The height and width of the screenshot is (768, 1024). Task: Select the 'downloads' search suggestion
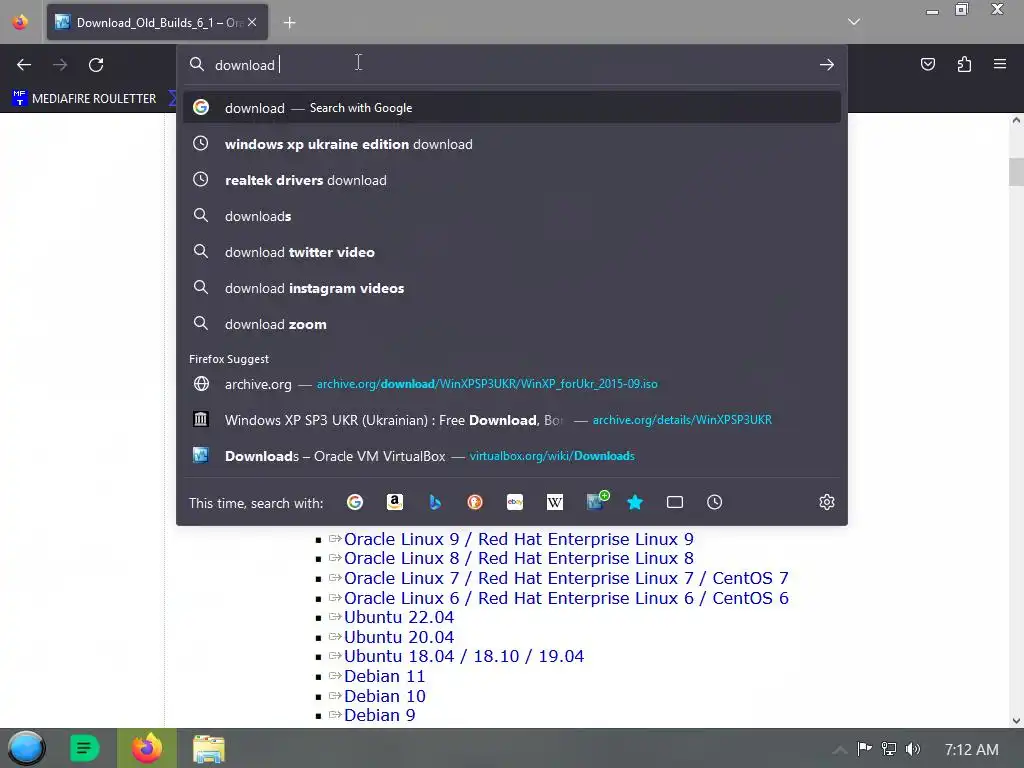click(x=511, y=216)
